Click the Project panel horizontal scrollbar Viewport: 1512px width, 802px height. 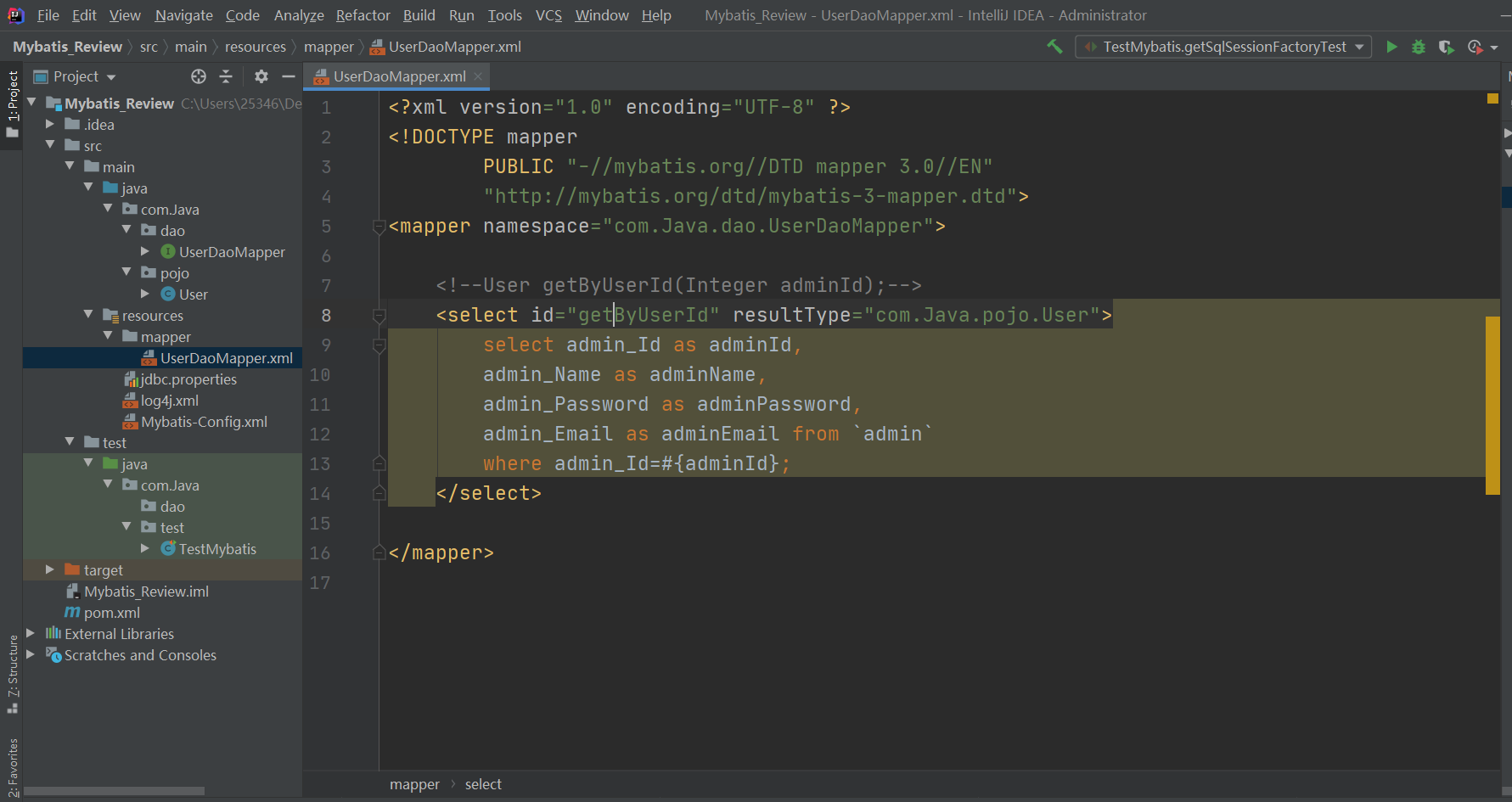(x=115, y=791)
